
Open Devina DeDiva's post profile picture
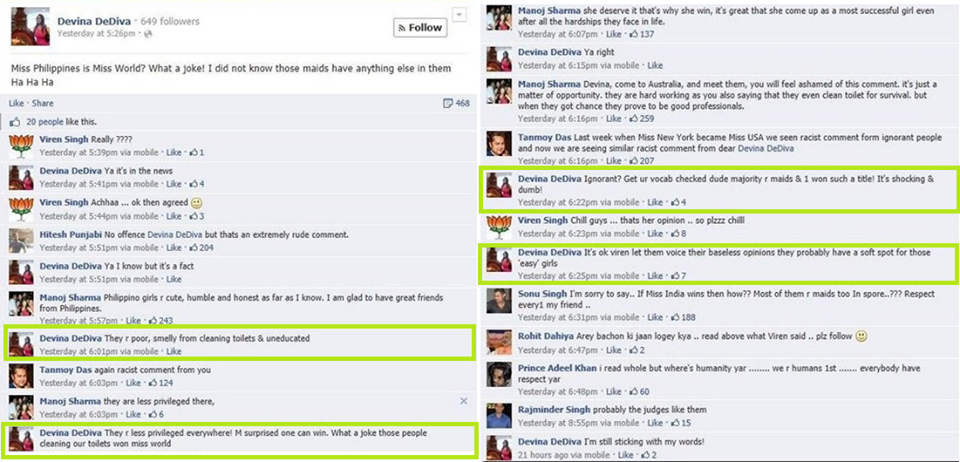coord(30,27)
